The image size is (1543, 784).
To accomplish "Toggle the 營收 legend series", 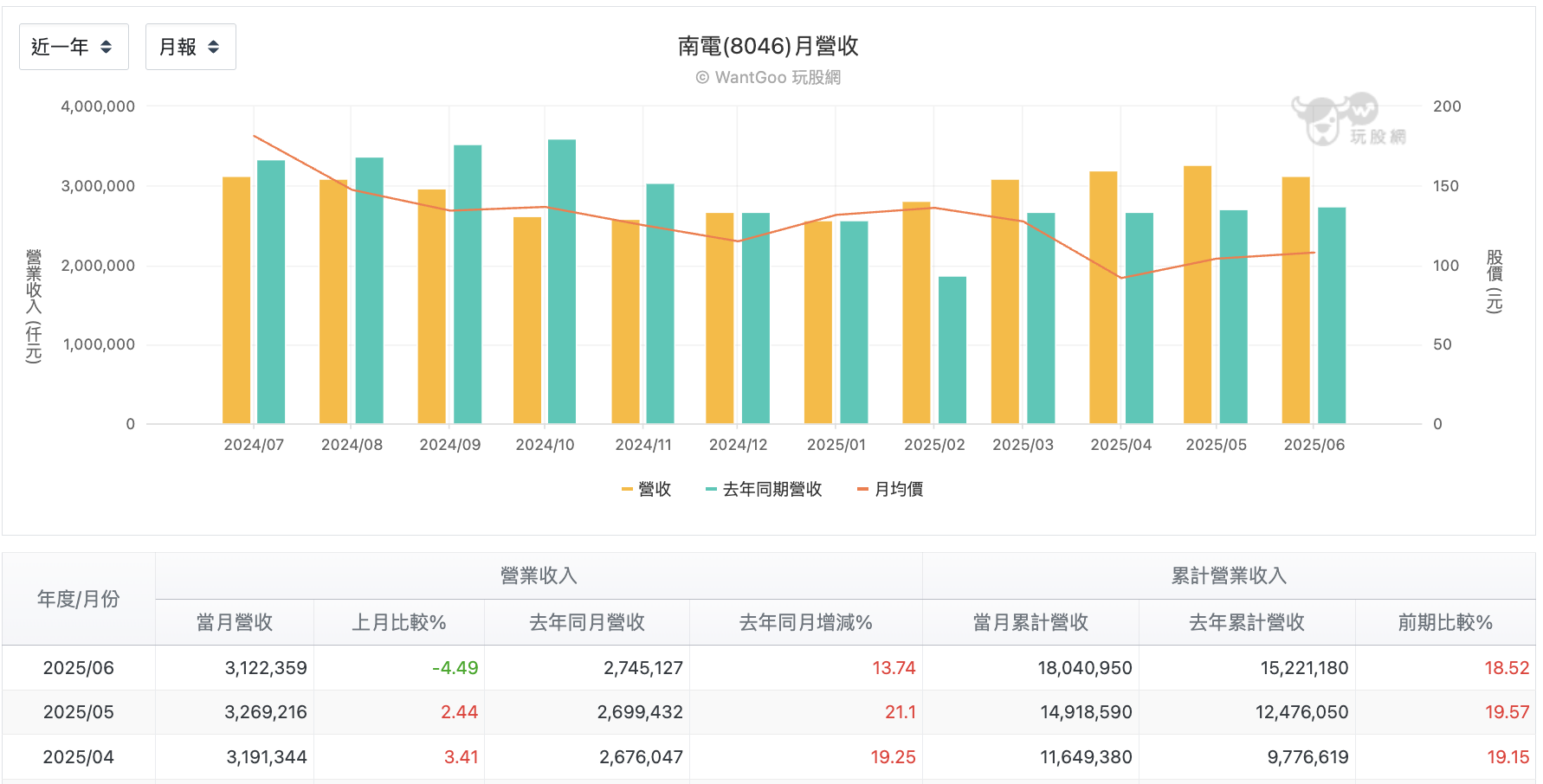I will (647, 490).
